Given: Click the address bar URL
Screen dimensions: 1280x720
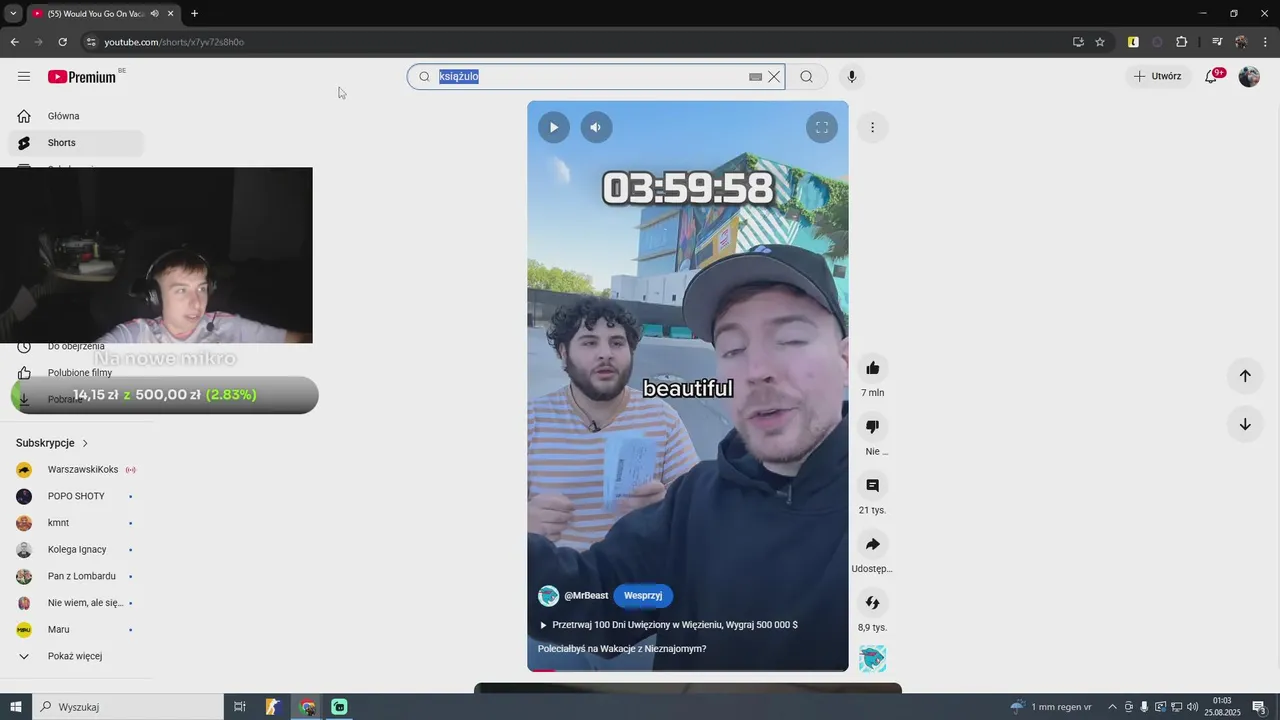Looking at the screenshot, I should tap(174, 42).
